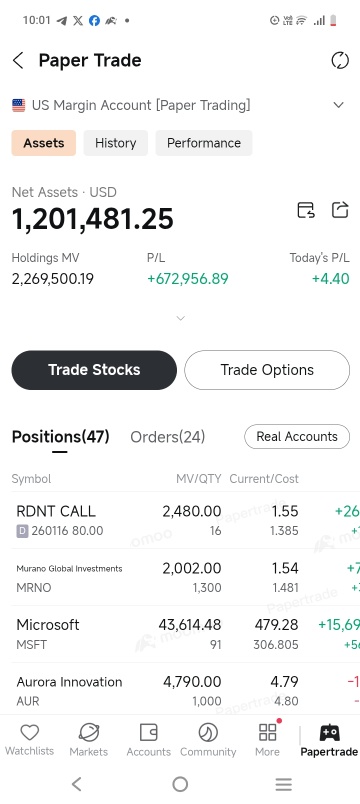
Task: Open Accounts wallet icon
Action: pos(148,733)
